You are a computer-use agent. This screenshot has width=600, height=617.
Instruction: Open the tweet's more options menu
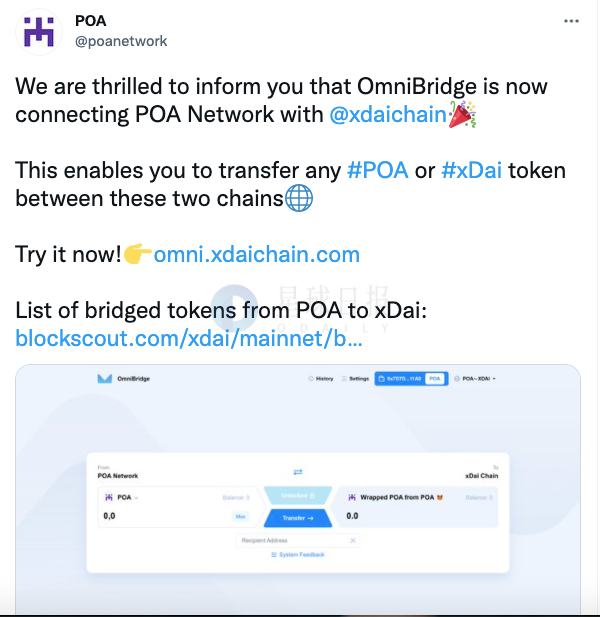tap(570, 21)
